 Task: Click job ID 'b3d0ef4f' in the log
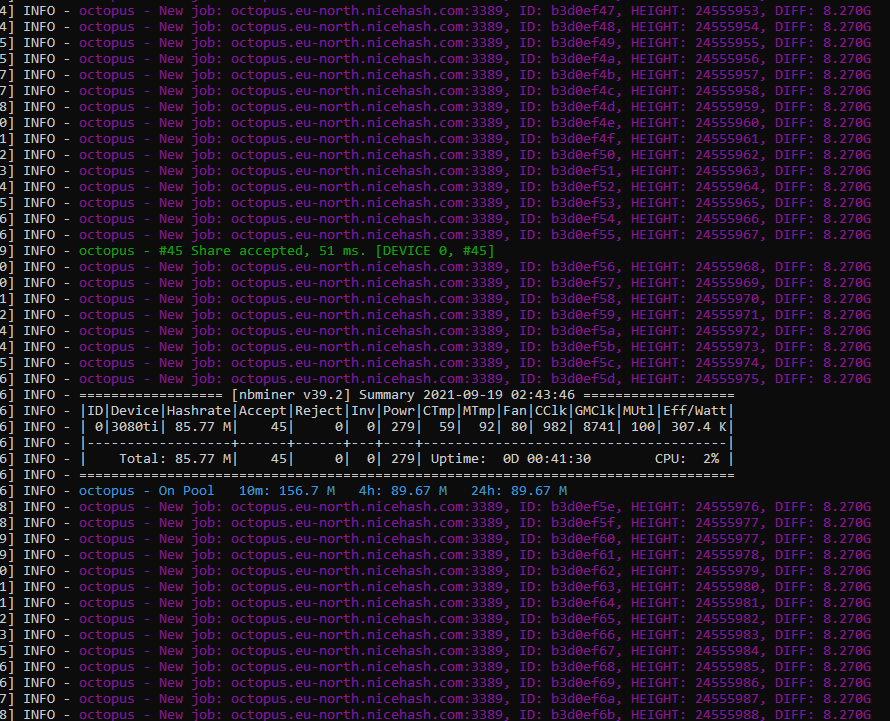pos(583,139)
